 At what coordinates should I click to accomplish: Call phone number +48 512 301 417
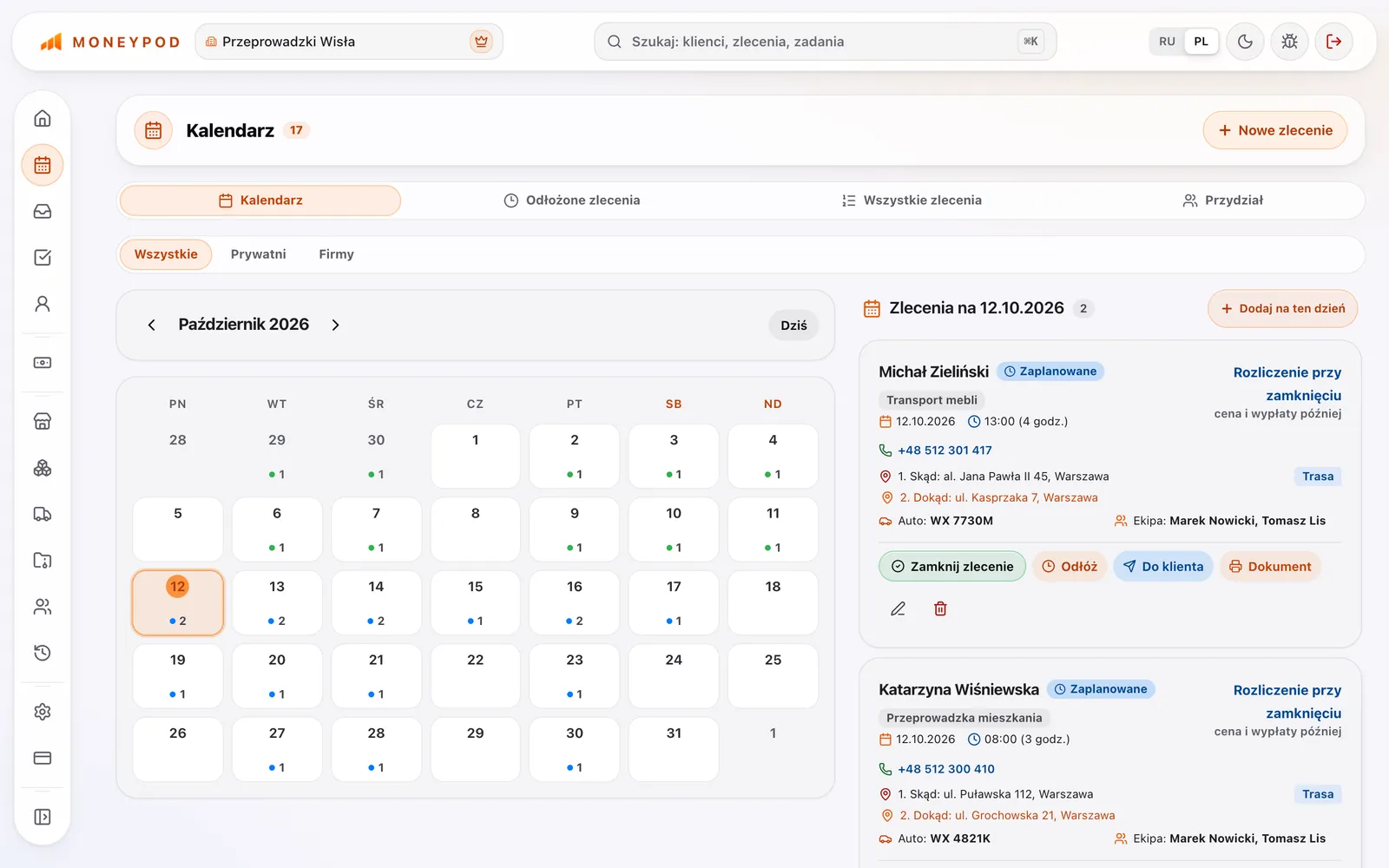coord(945,450)
